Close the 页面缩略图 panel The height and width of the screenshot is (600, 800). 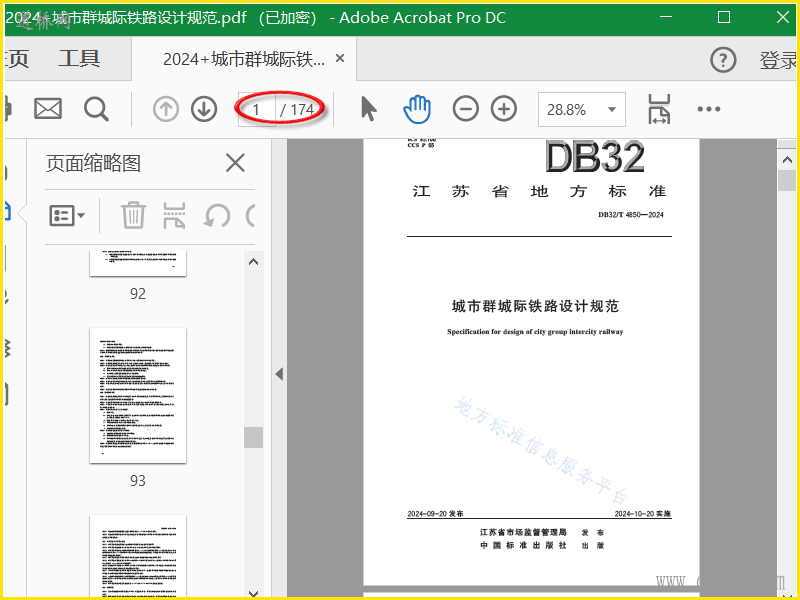point(235,163)
